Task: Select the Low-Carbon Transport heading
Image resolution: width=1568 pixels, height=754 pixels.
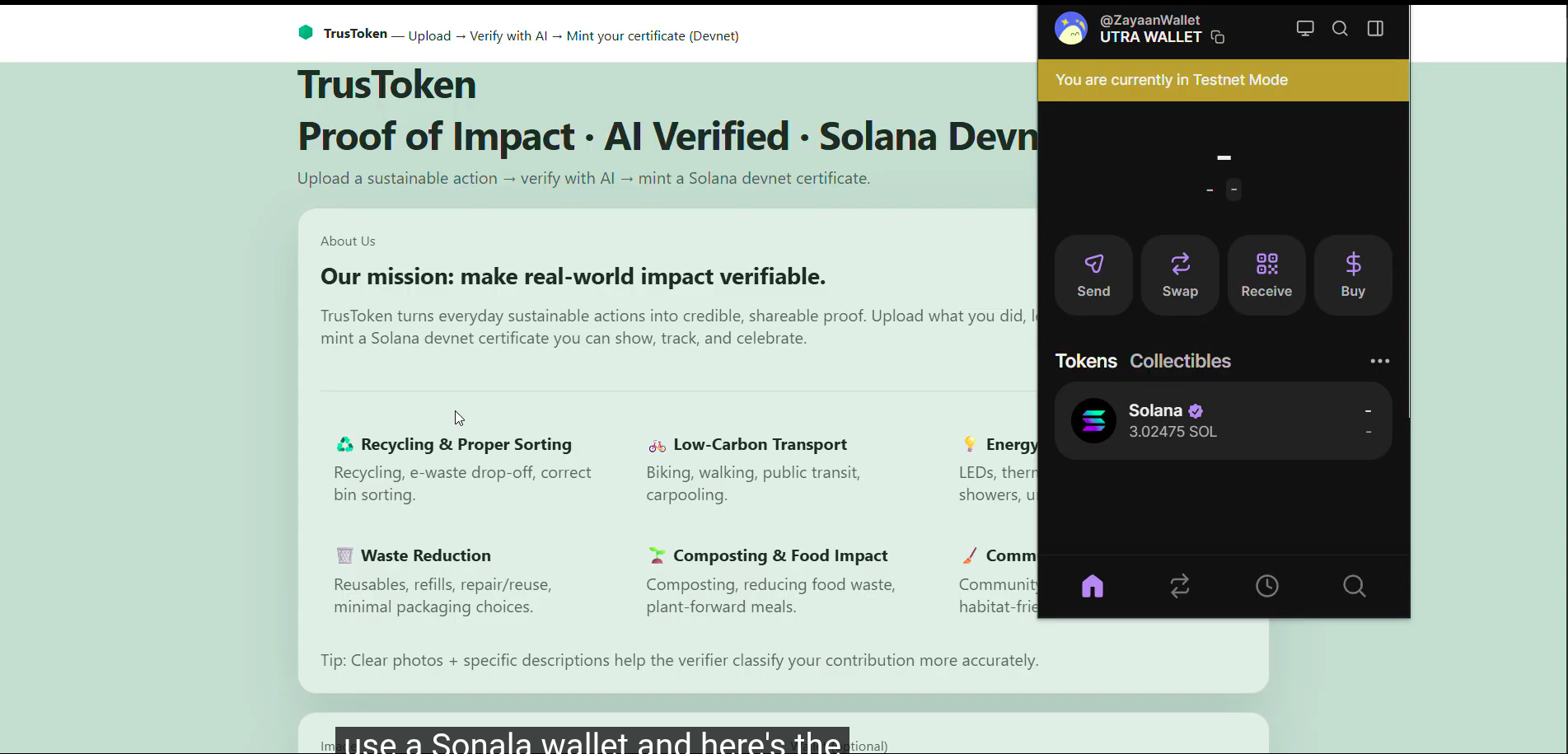Action: 761,445
